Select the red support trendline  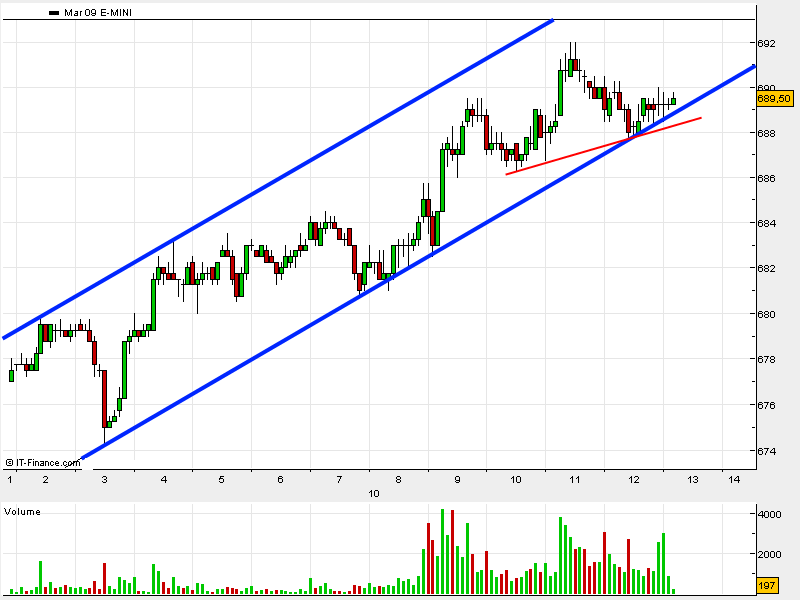point(604,146)
